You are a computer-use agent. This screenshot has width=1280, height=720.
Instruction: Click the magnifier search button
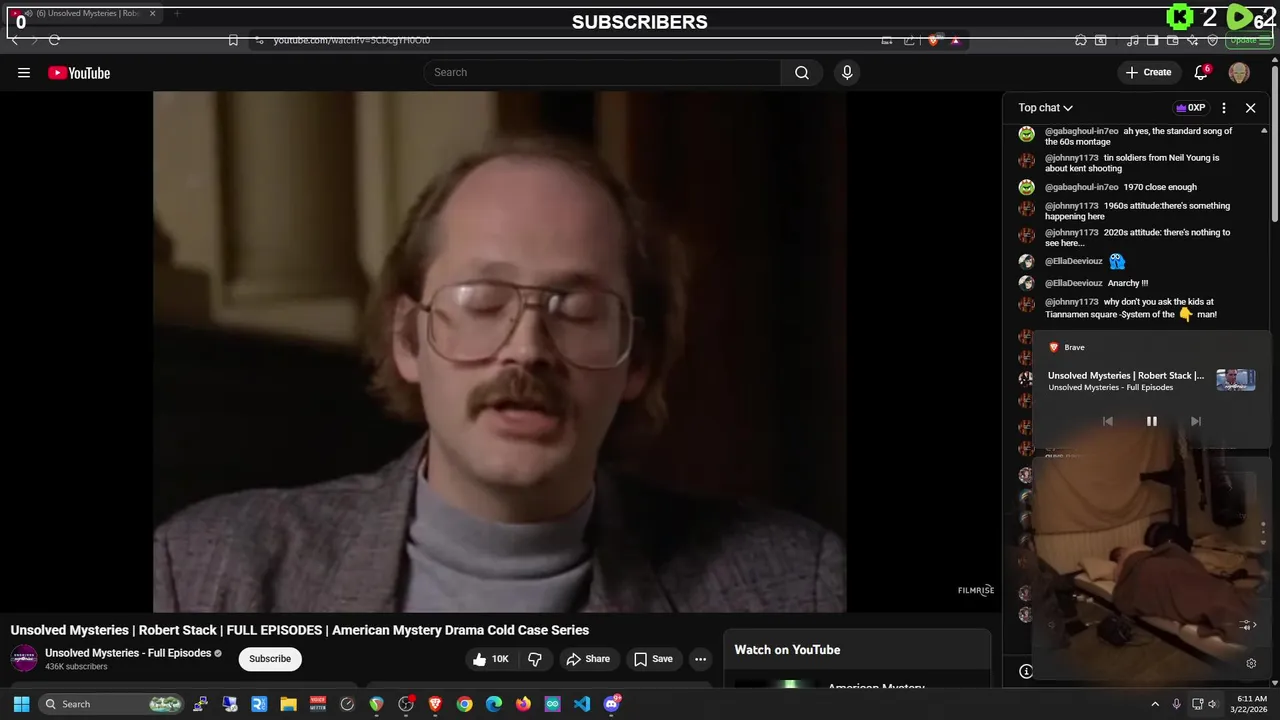pos(802,72)
